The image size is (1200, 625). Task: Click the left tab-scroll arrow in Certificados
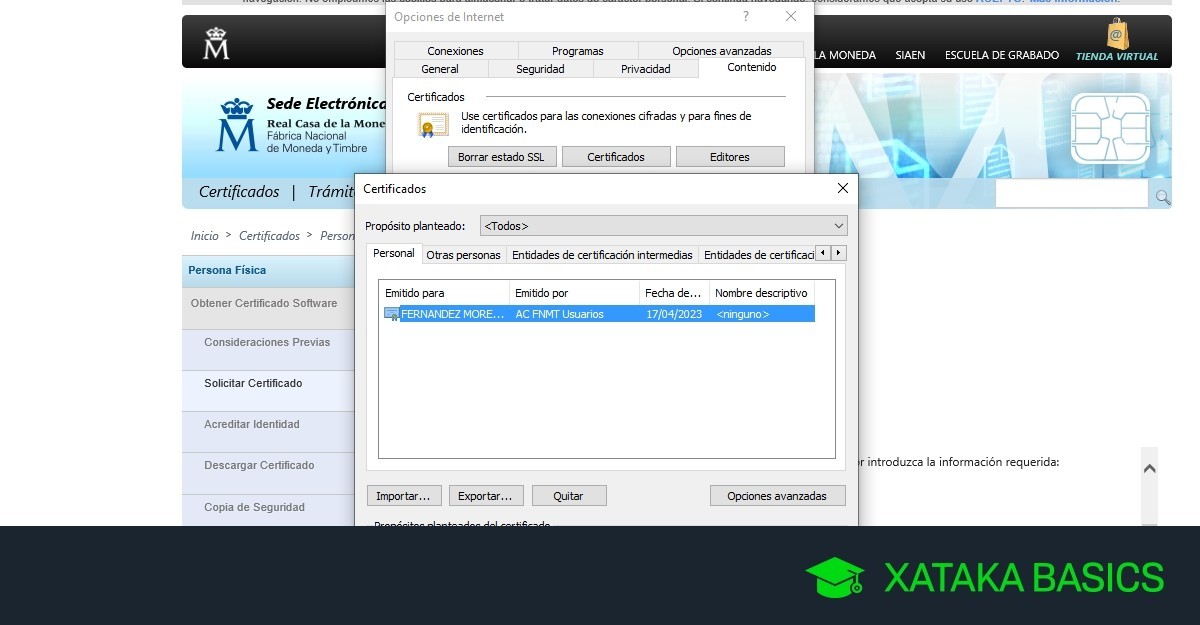coord(821,253)
